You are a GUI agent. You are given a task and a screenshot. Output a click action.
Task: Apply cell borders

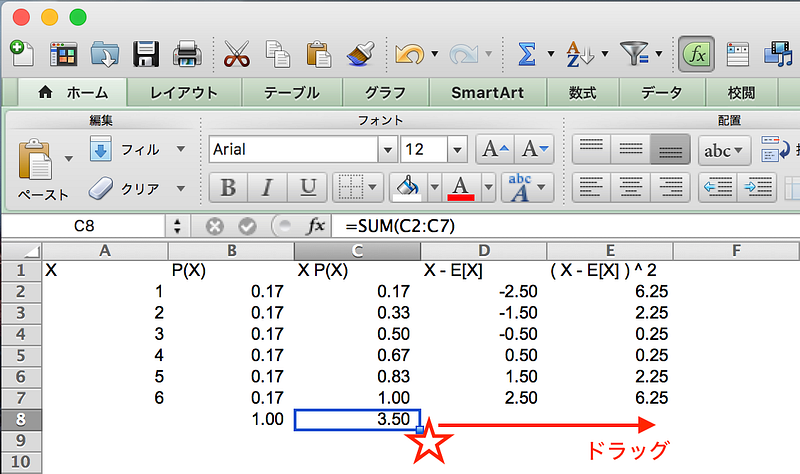(x=350, y=188)
